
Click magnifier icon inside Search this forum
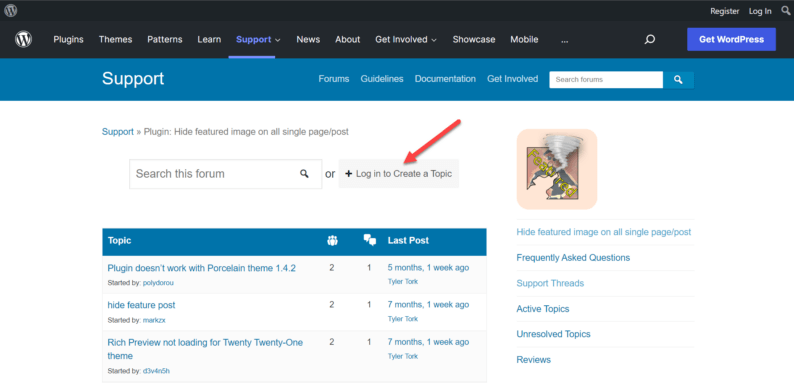click(x=304, y=174)
